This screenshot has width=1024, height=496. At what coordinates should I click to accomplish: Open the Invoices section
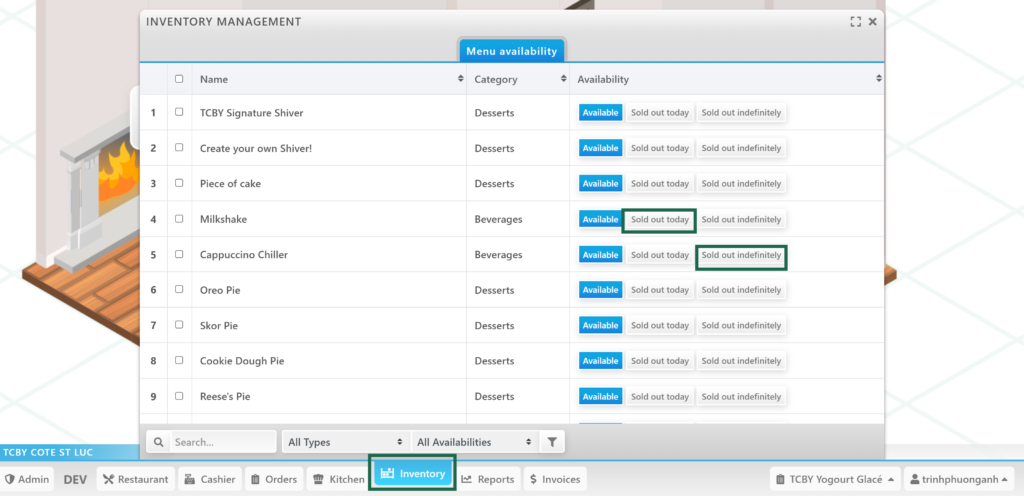pos(555,479)
